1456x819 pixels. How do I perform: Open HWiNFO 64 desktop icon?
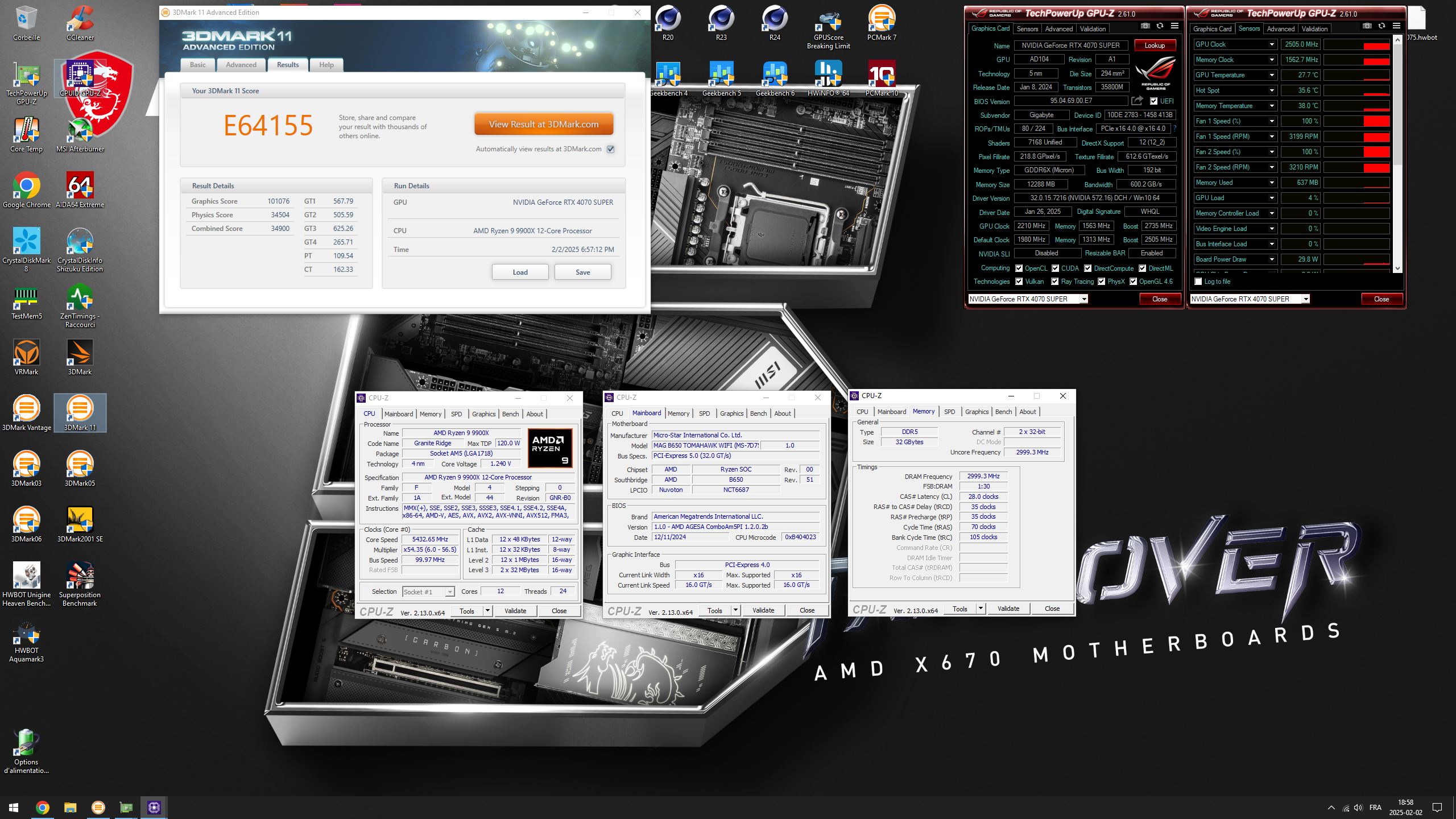click(828, 78)
